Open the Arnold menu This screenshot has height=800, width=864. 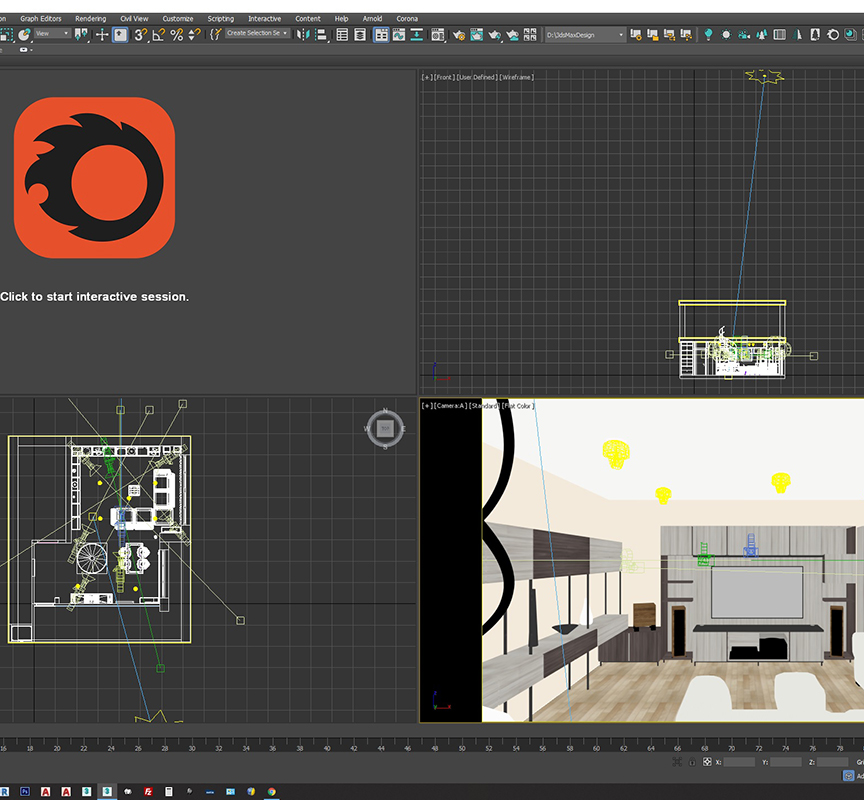point(372,18)
